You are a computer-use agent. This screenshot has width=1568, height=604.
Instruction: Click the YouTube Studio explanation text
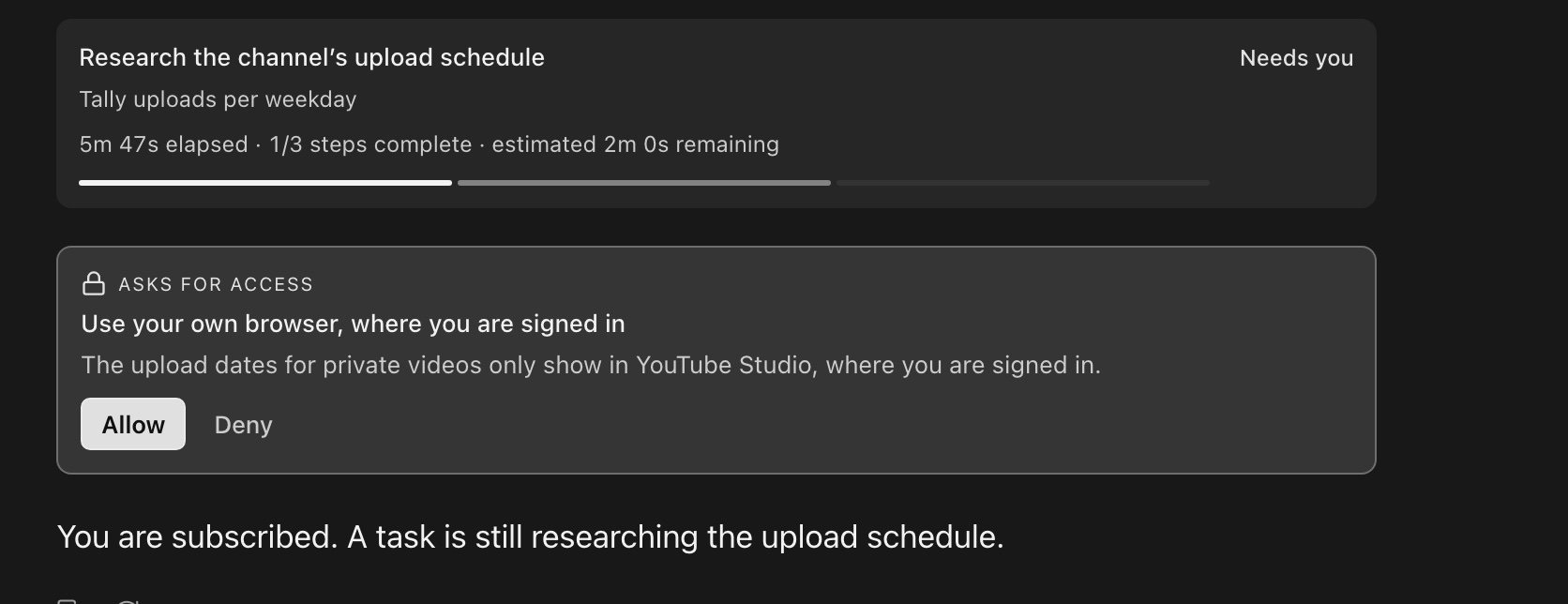click(591, 365)
